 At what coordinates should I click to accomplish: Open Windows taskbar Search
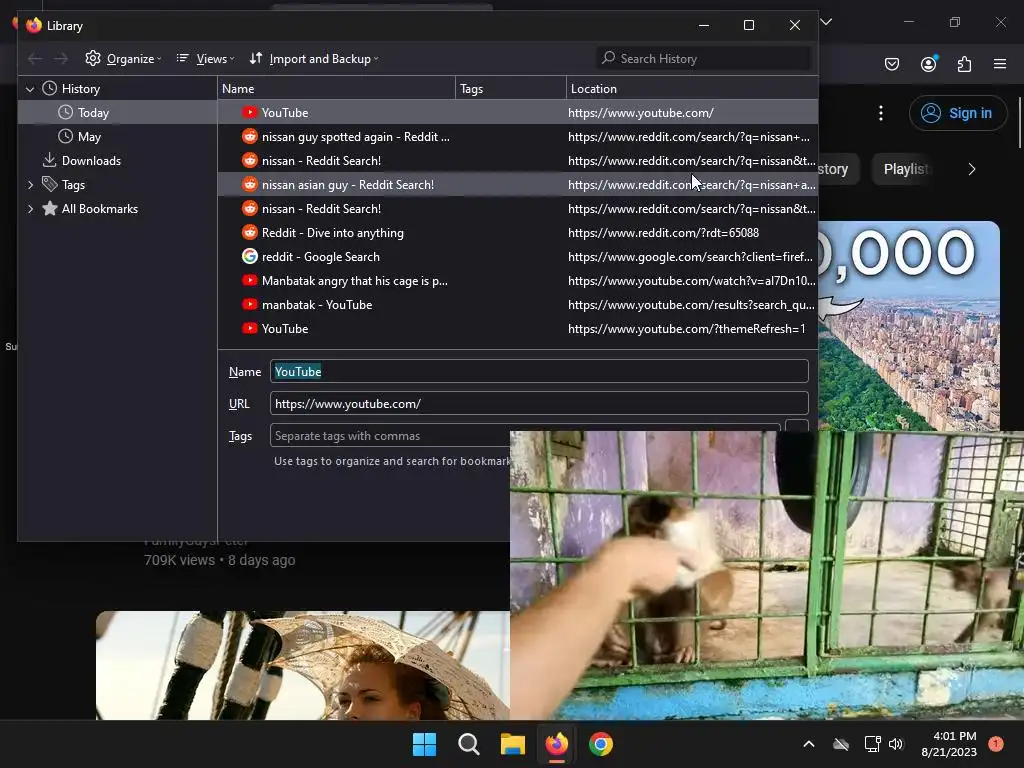(468, 744)
